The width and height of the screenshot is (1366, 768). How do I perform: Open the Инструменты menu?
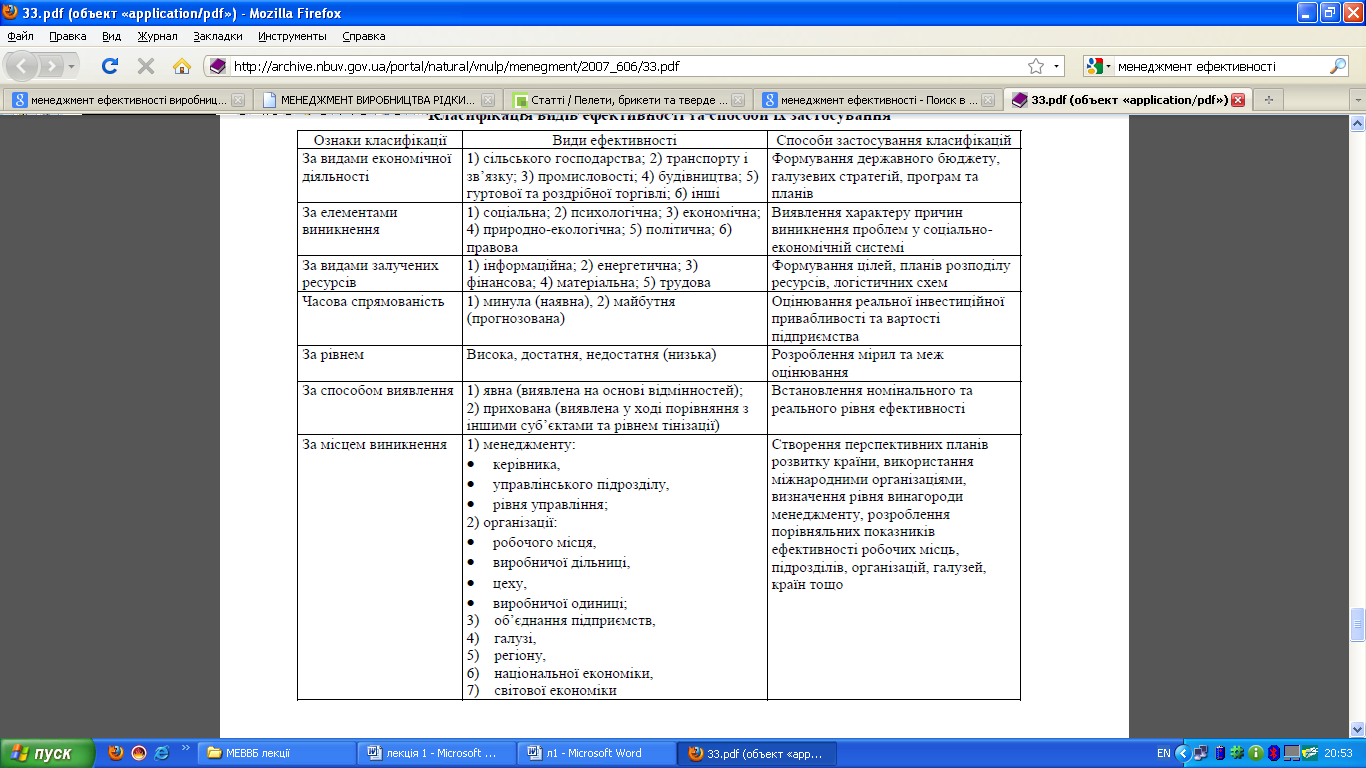292,36
